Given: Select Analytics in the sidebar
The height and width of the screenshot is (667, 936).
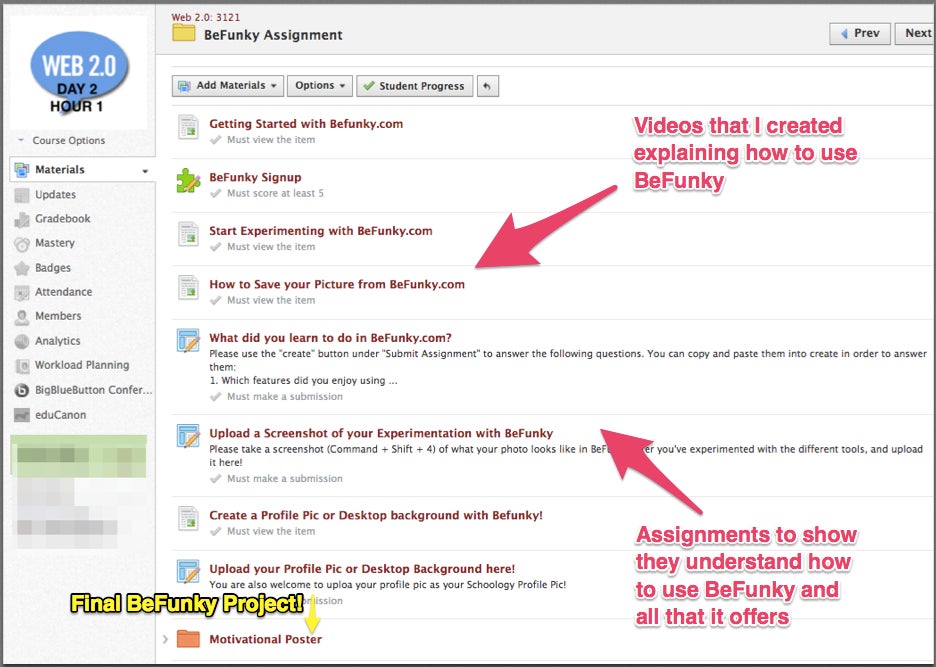Looking at the screenshot, I should coord(57,340).
